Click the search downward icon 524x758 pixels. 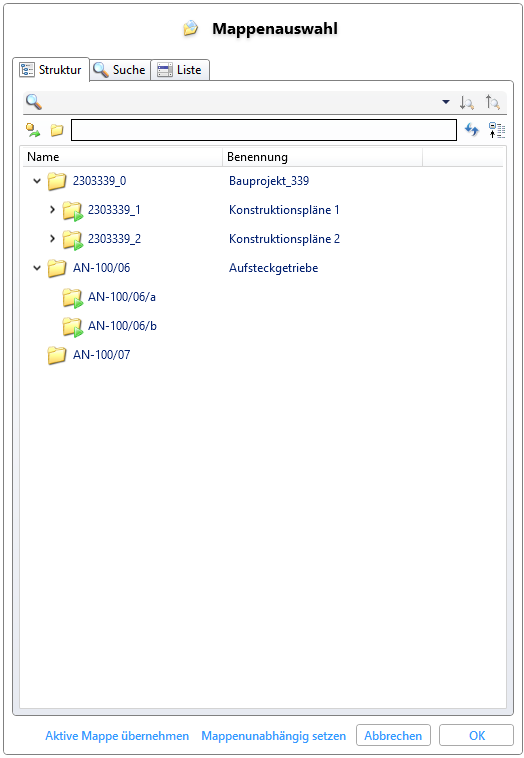click(x=466, y=102)
